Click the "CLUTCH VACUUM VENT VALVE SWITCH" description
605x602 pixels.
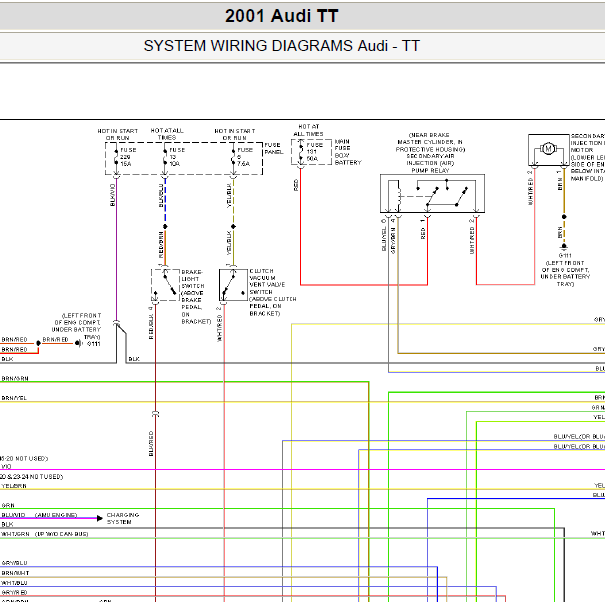(x=273, y=292)
